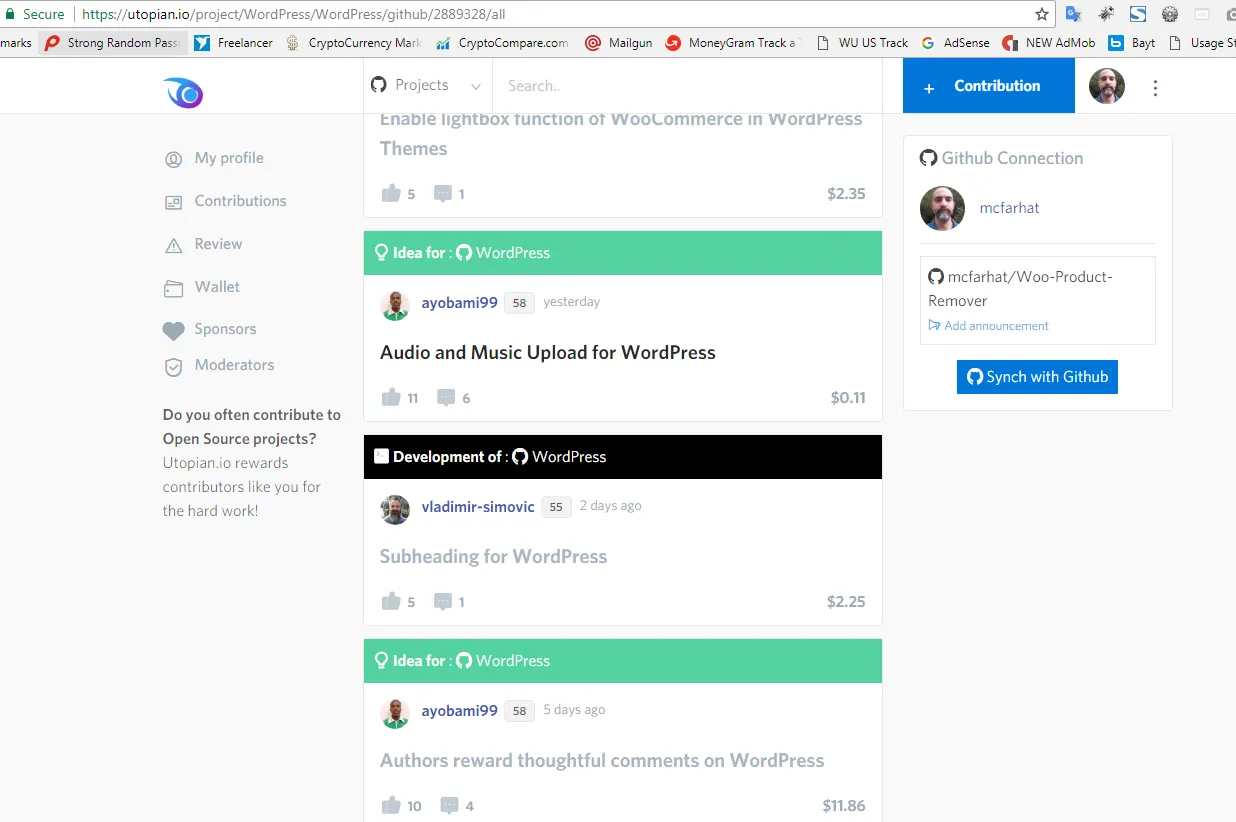Image resolution: width=1236 pixels, height=822 pixels.
Task: Like the Audio and Music Upload post
Action: coord(391,397)
